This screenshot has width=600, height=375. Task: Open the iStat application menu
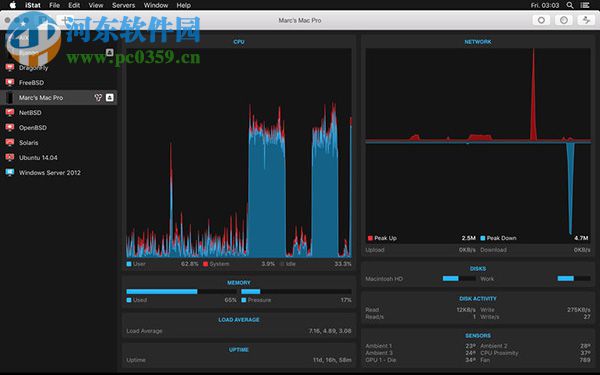coord(33,5)
